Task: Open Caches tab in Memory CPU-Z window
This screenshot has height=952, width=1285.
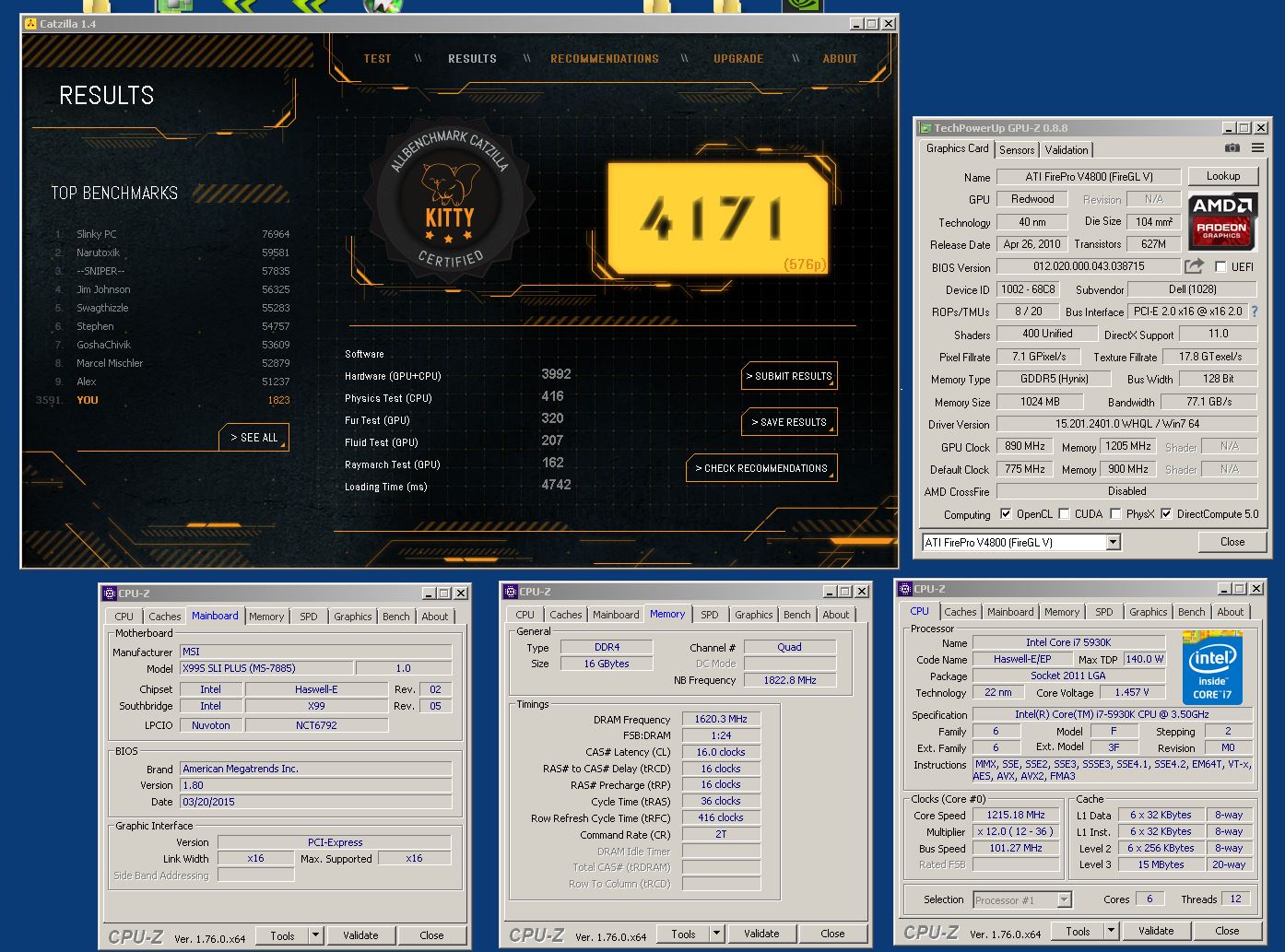Action: point(566,615)
